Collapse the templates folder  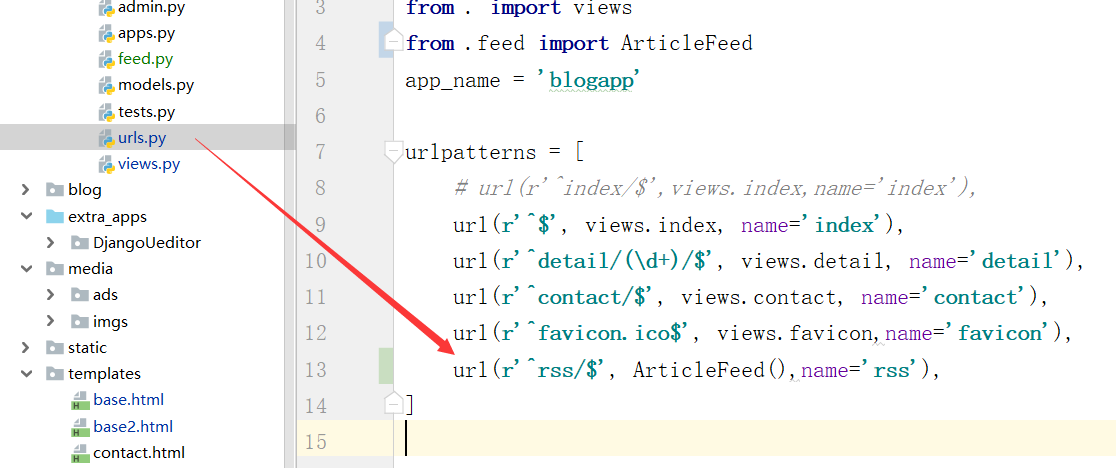(x=26, y=374)
